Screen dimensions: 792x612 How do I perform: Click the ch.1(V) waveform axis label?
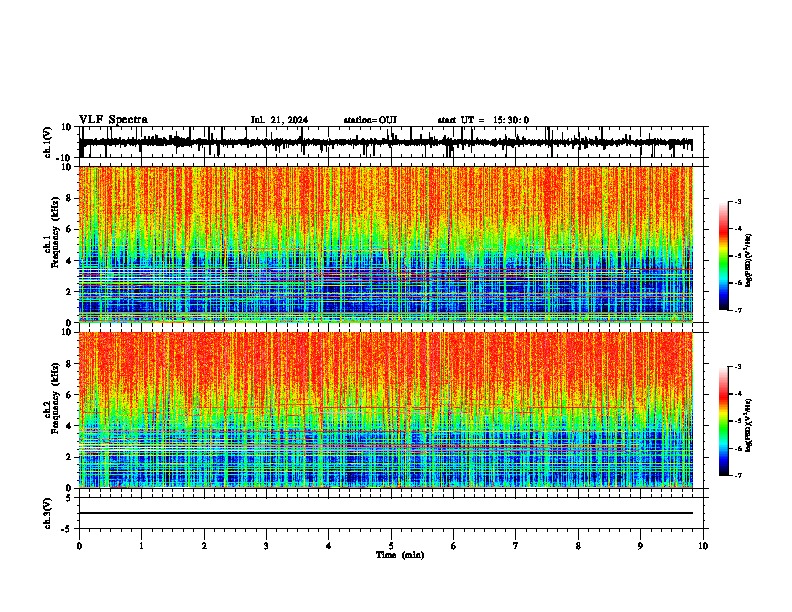coord(48,142)
